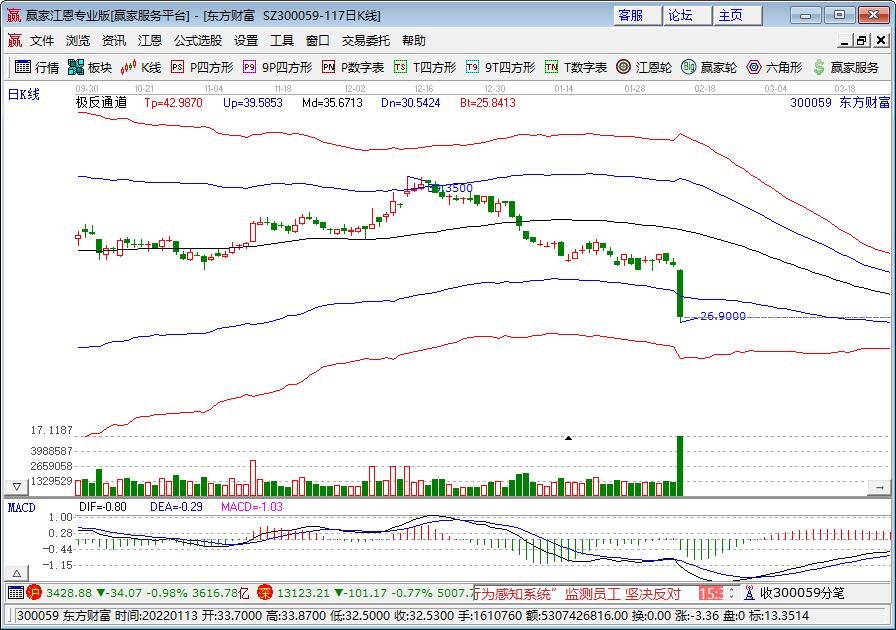Click the large green down candlestick
The width and height of the screenshot is (896, 630).
[x=680, y=293]
